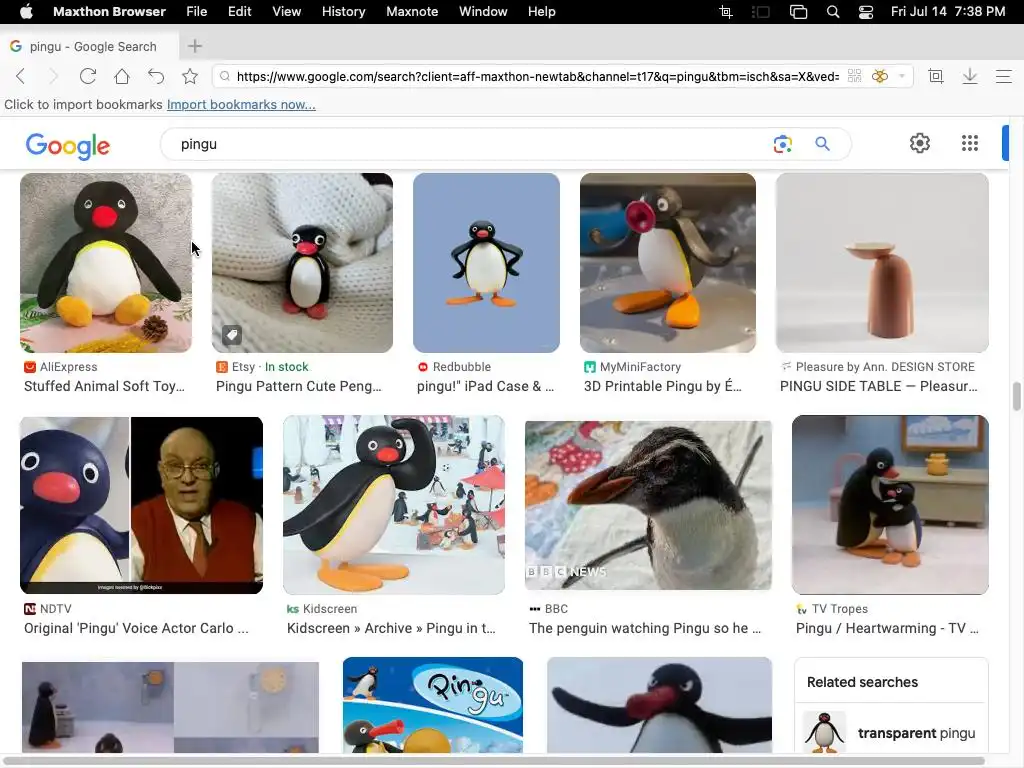1024x768 pixels.
Task: Click 'pingu!" iPad Case &…' title
Action: coord(485,387)
